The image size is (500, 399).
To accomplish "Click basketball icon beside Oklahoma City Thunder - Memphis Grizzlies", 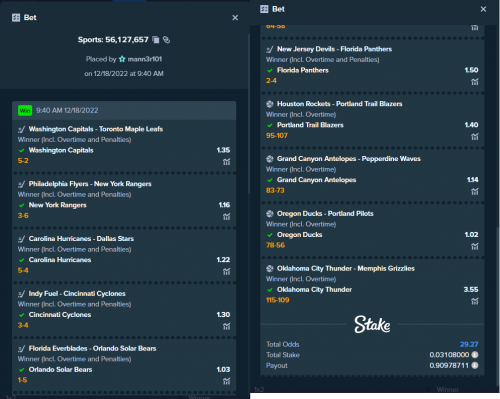I will click(270, 269).
